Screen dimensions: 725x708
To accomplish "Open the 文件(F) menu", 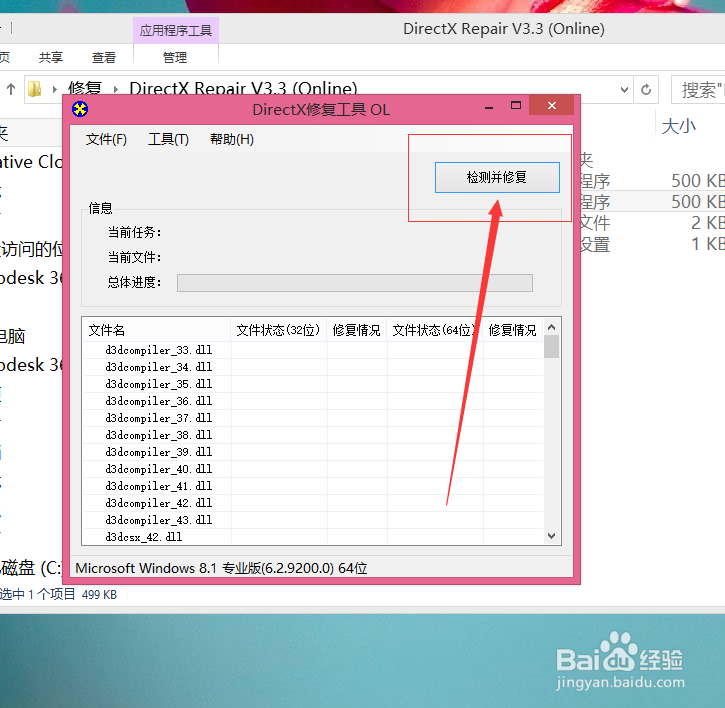I will point(106,139).
